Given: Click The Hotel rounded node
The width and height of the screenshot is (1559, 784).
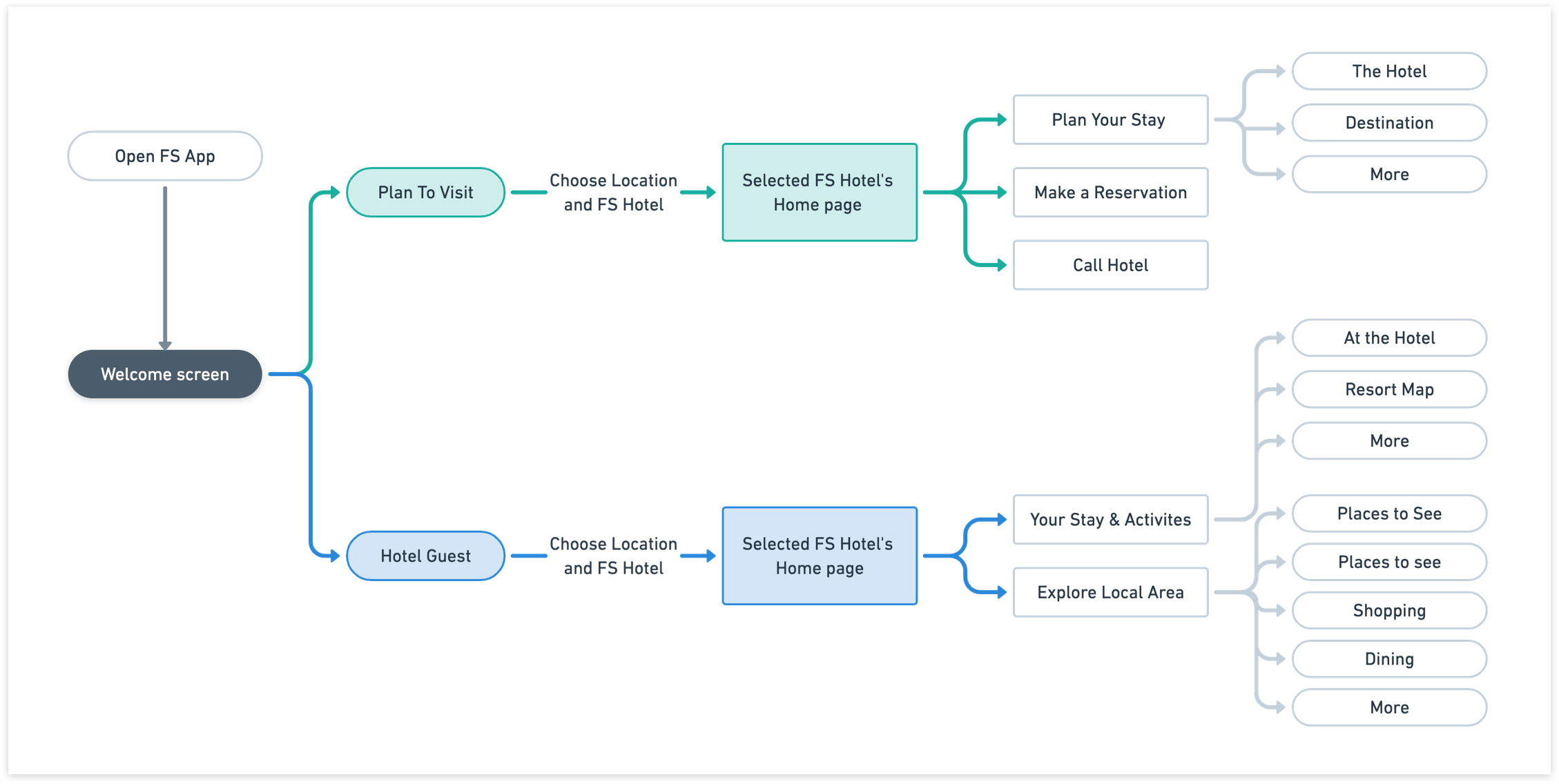Looking at the screenshot, I should (x=1388, y=71).
